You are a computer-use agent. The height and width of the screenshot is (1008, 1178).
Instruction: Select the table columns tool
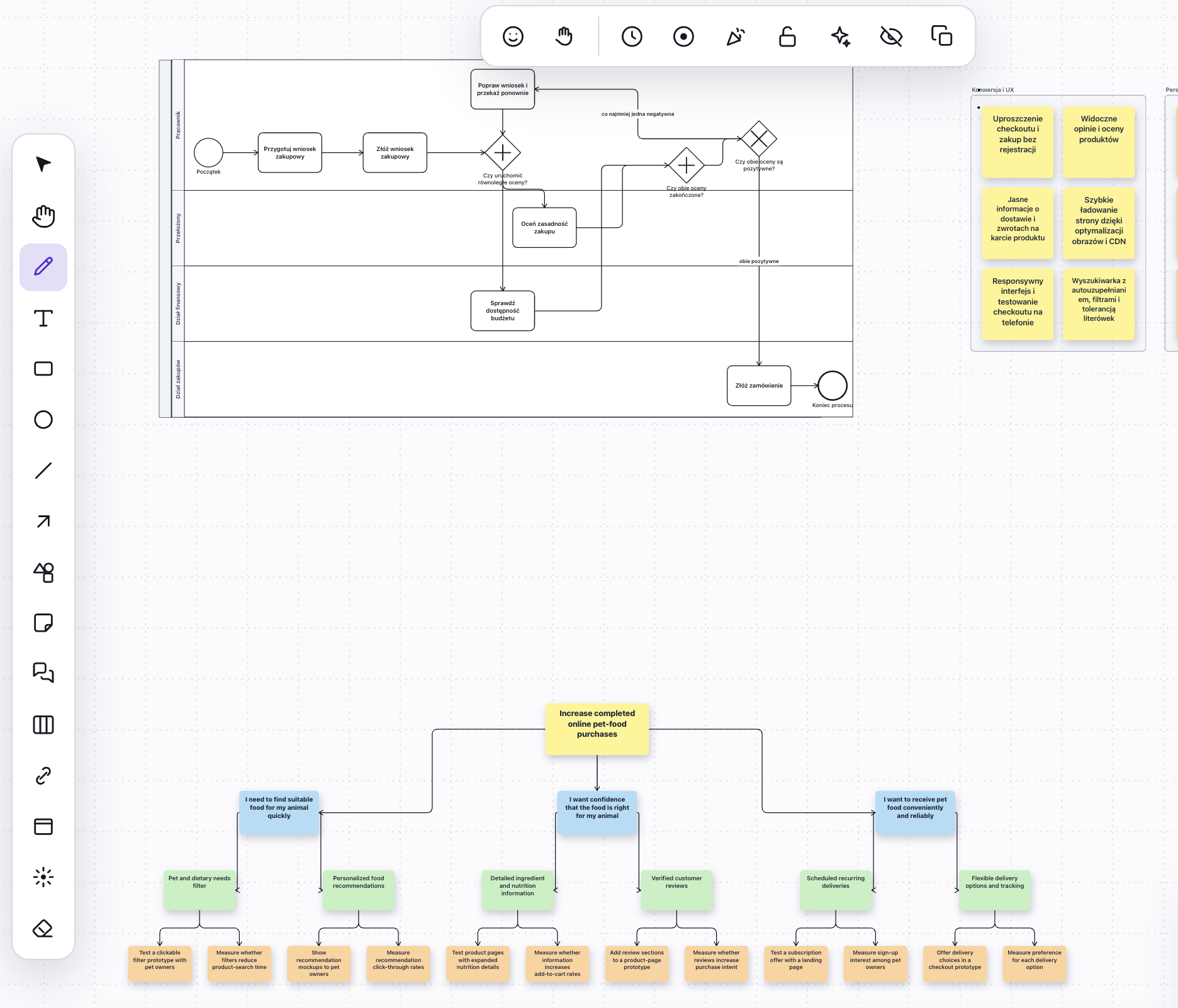tap(43, 725)
